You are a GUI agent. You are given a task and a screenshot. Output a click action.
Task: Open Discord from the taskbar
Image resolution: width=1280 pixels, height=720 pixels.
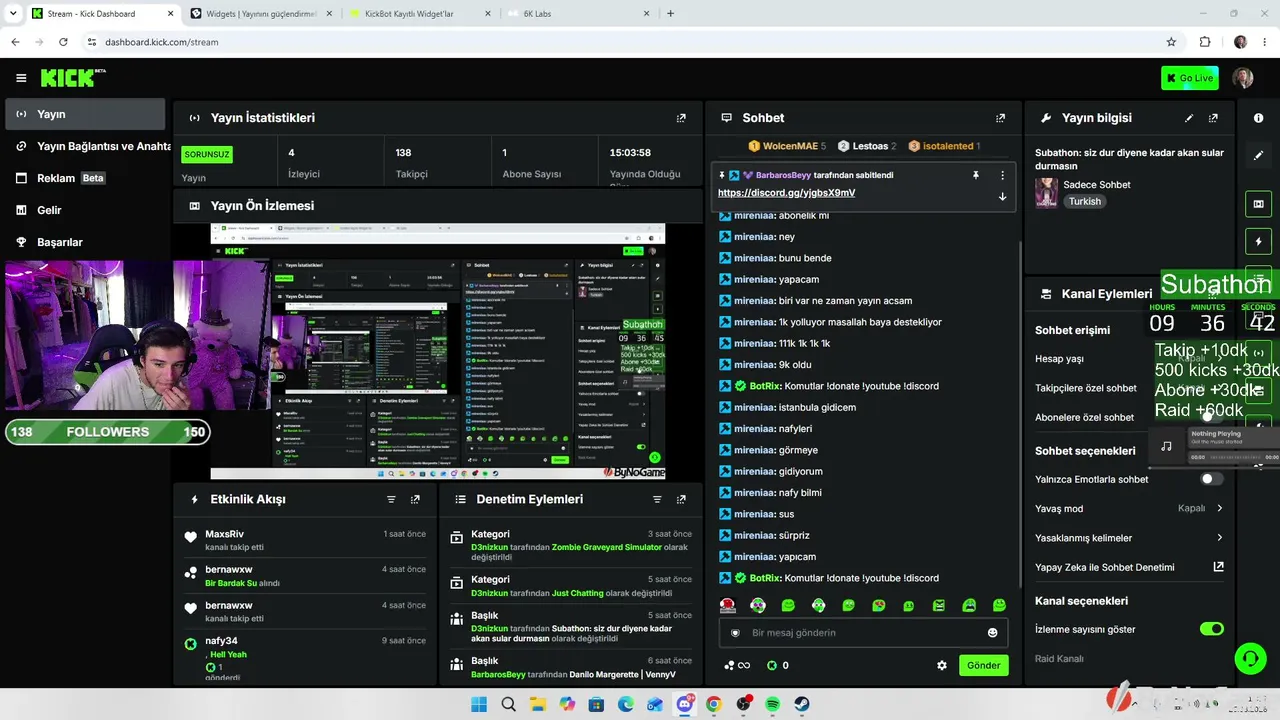(685, 704)
